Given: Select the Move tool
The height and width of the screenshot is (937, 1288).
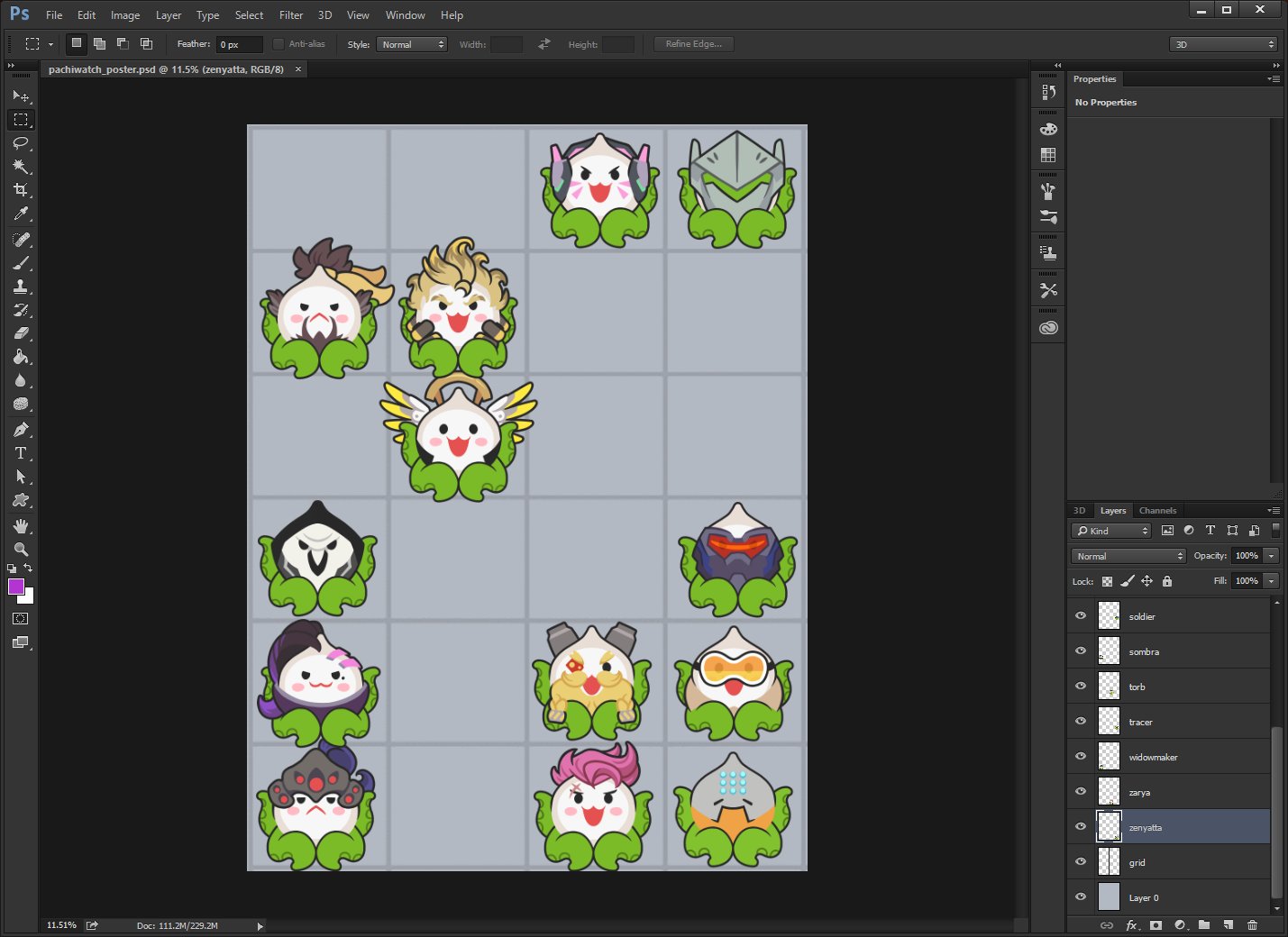Looking at the screenshot, I should click(21, 96).
